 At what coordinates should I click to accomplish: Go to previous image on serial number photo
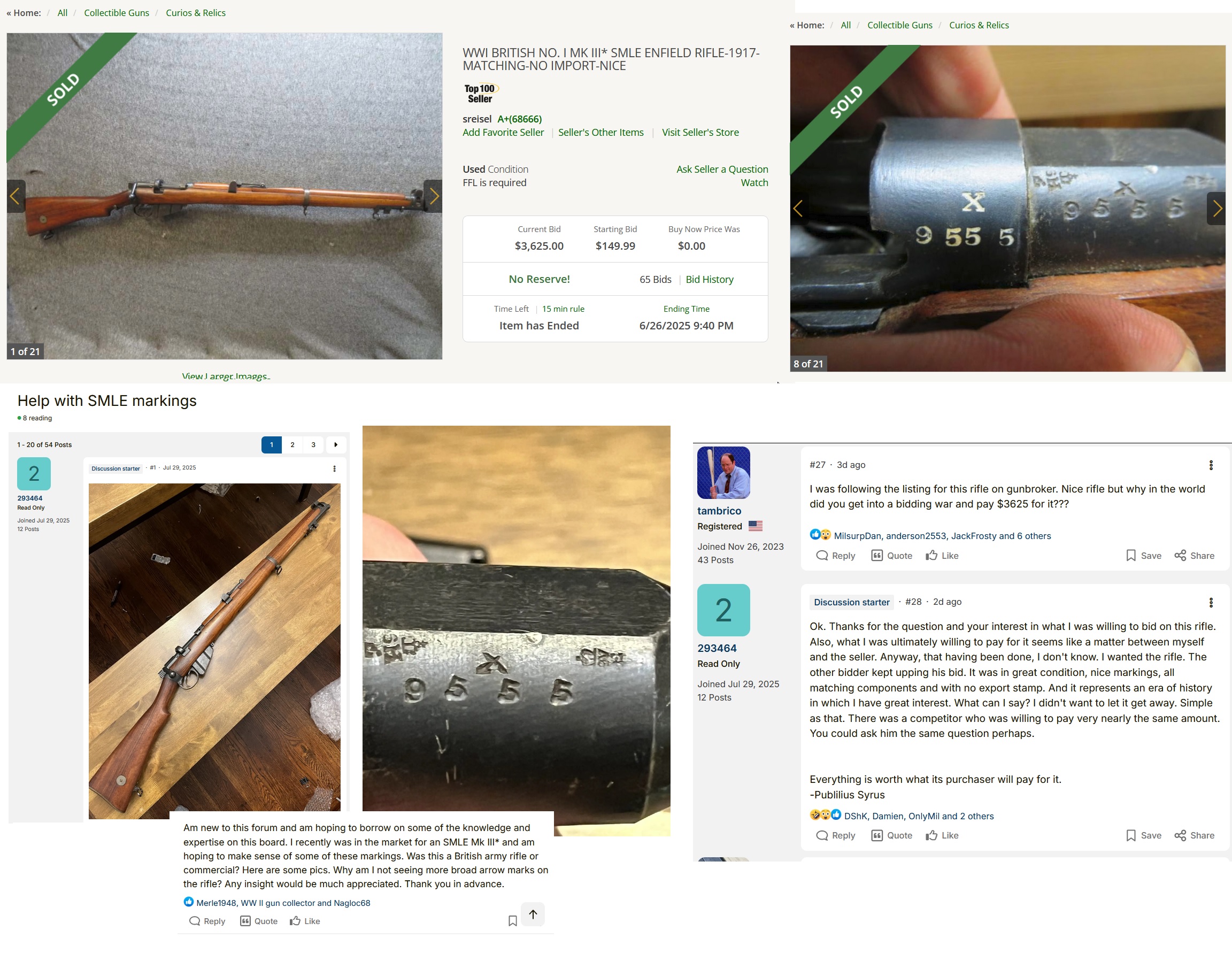[x=798, y=209]
